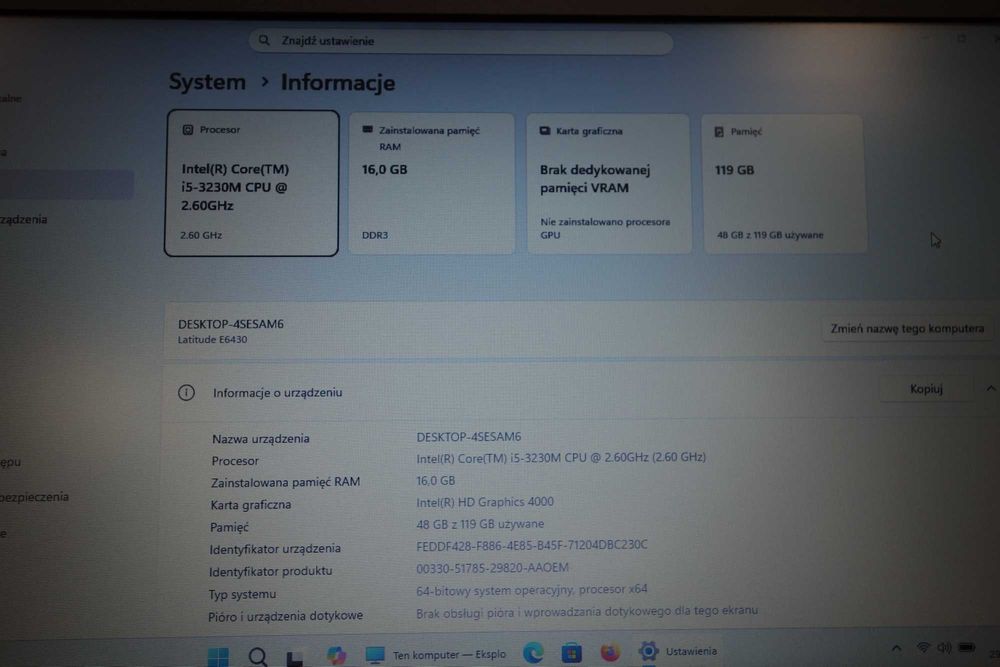Click the Informacje o urządzeniu header
The width and height of the screenshot is (1000, 667).
[277, 393]
